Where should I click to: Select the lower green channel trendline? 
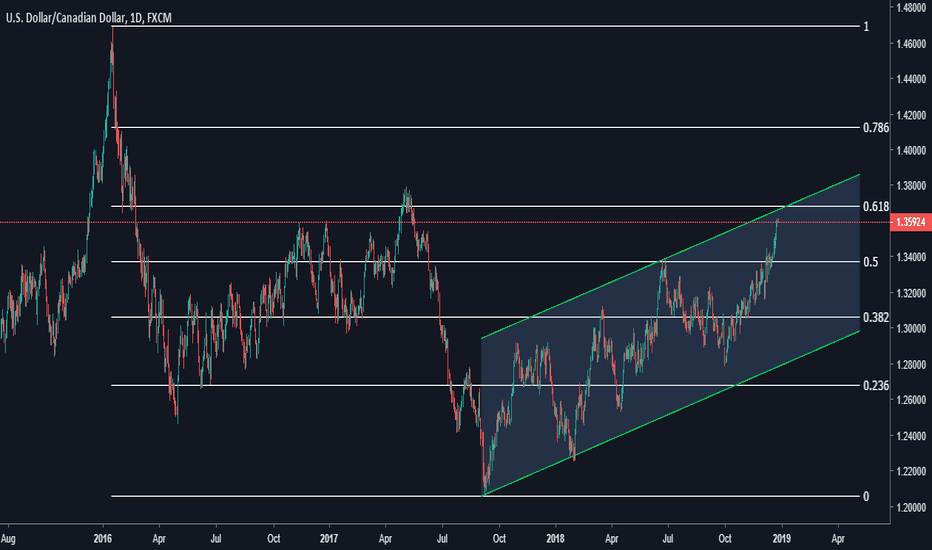672,413
